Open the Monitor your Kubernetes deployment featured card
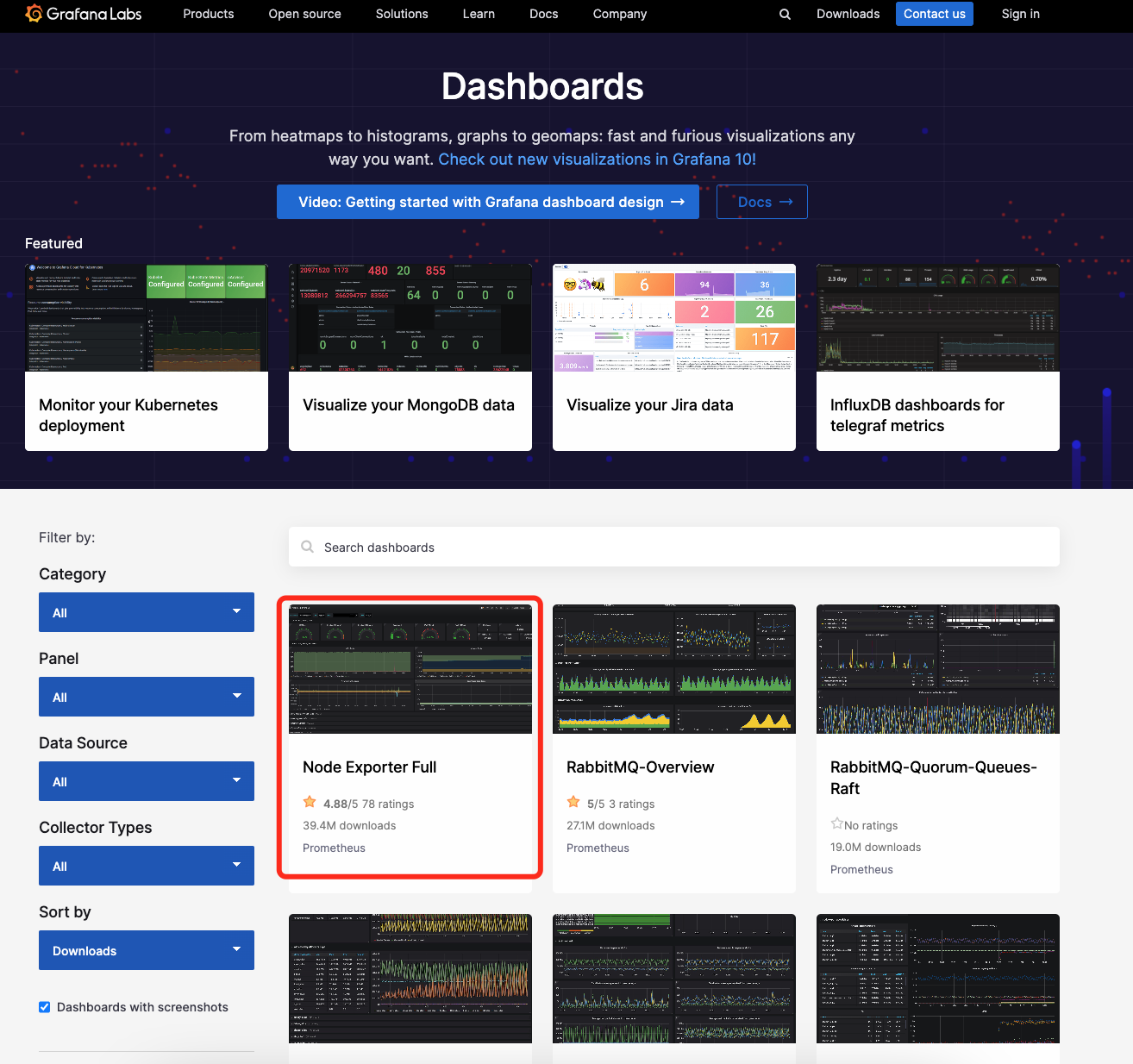Screen dimensions: 1133x1064 pyautogui.click(x=147, y=357)
